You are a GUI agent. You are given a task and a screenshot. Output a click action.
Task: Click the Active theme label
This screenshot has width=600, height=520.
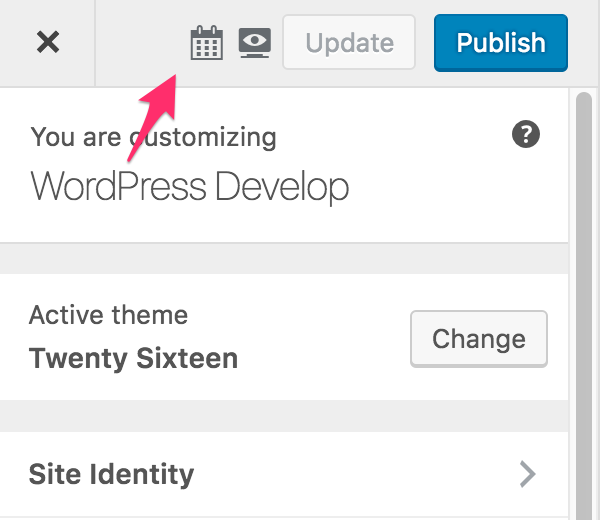click(x=108, y=316)
